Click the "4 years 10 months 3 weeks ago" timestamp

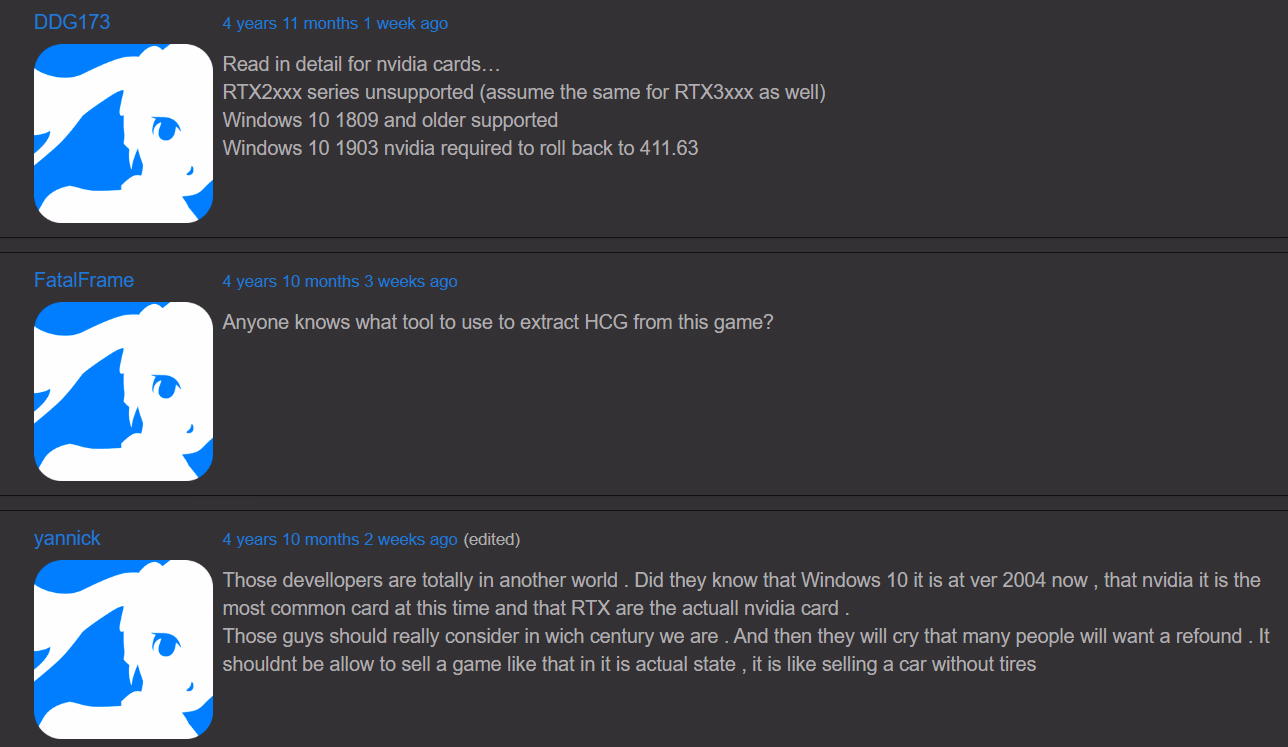[x=340, y=281]
